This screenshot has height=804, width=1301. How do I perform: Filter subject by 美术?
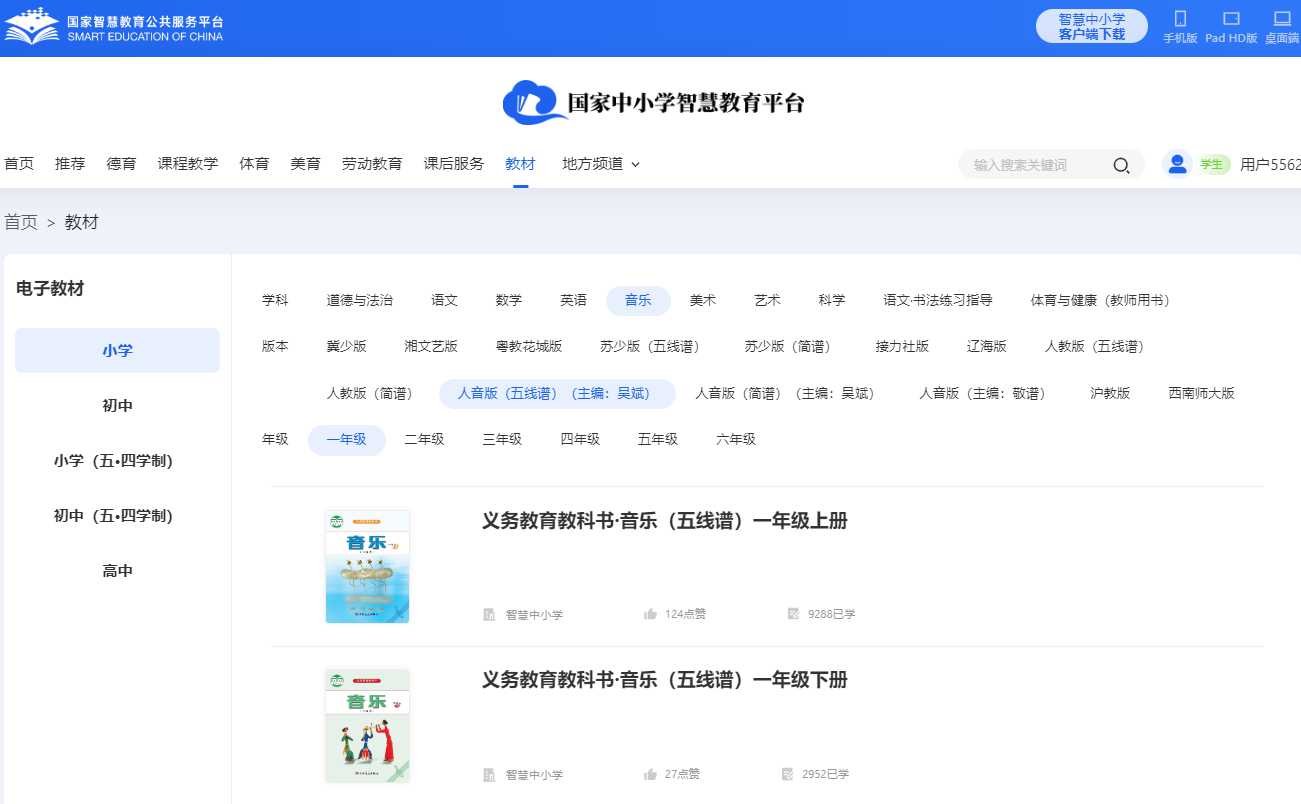click(x=703, y=300)
